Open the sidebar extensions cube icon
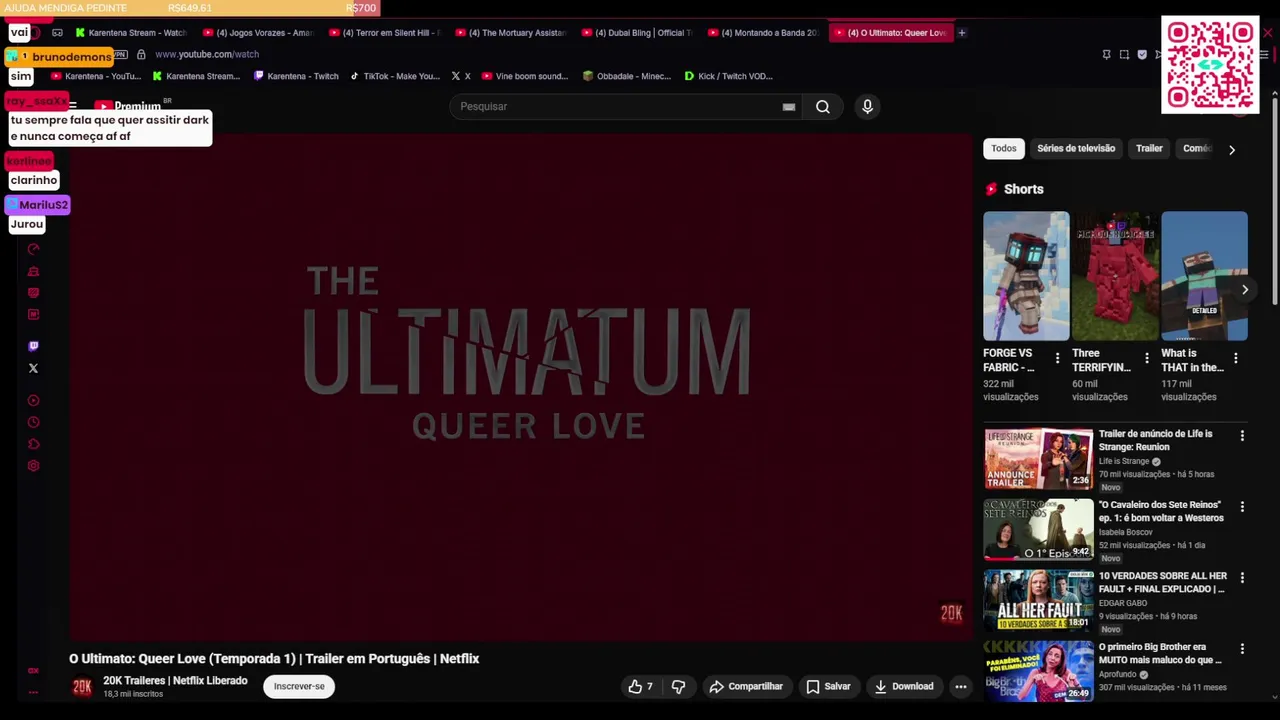This screenshot has width=1280, height=720. pos(33,444)
